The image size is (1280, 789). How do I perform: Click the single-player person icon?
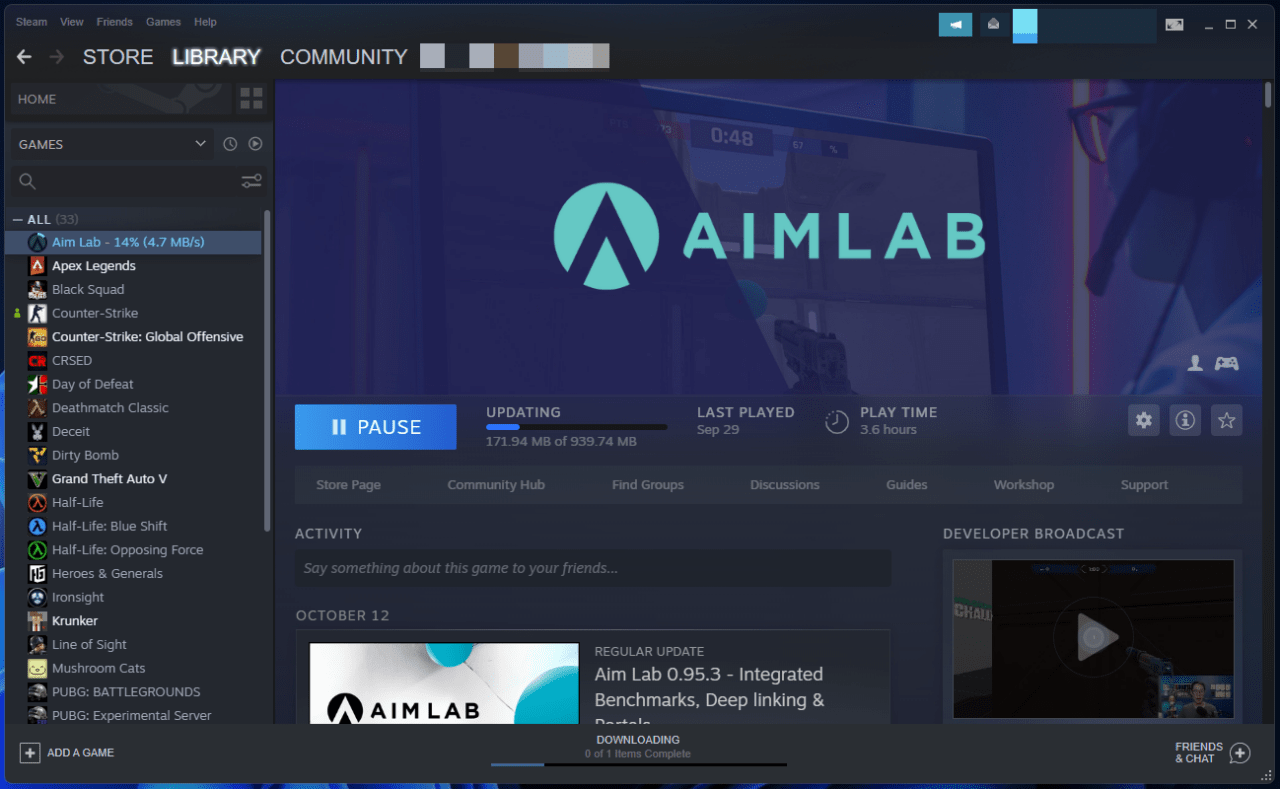tap(1195, 364)
